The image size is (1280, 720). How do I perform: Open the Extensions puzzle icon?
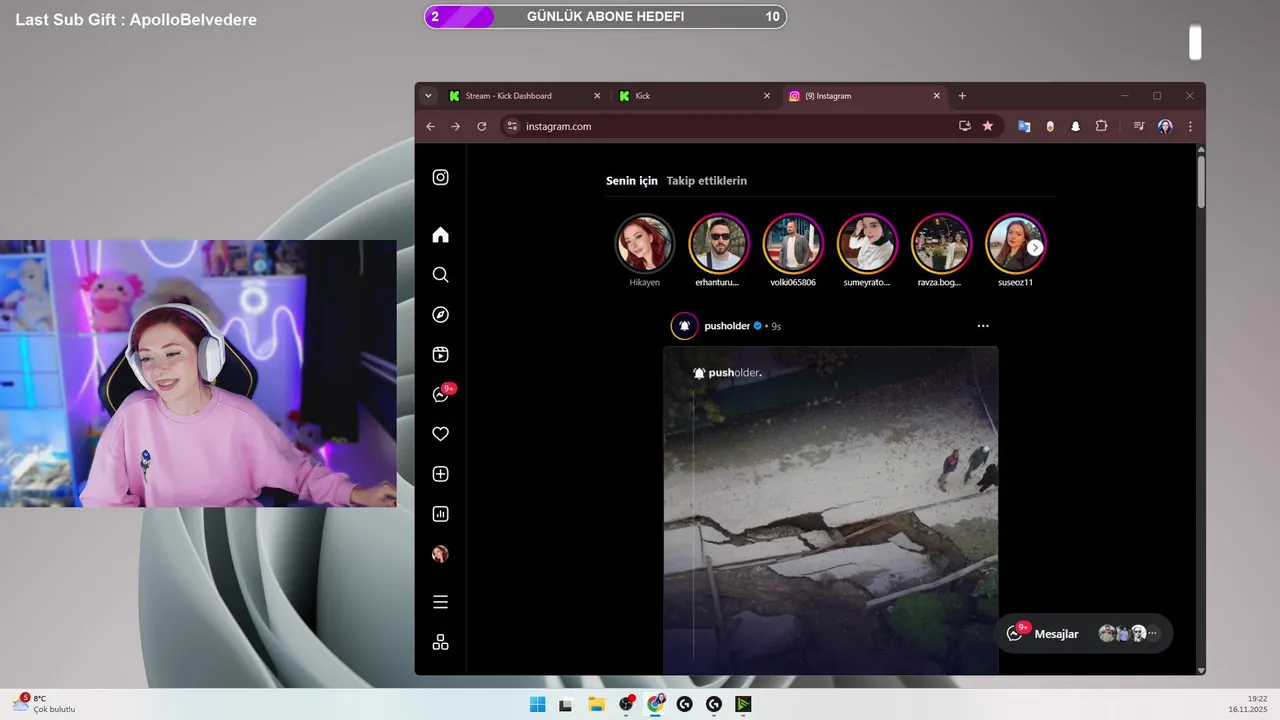pyautogui.click(x=1101, y=126)
